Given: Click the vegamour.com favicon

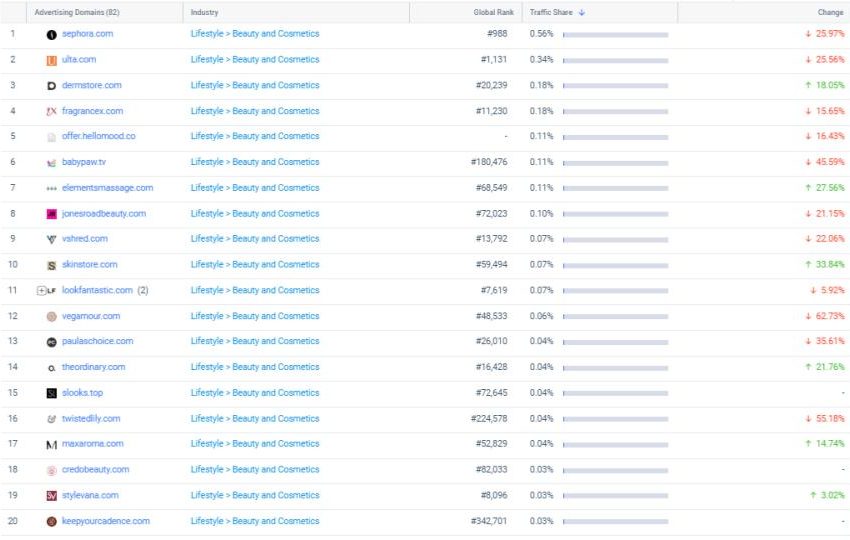Looking at the screenshot, I should (x=51, y=317).
